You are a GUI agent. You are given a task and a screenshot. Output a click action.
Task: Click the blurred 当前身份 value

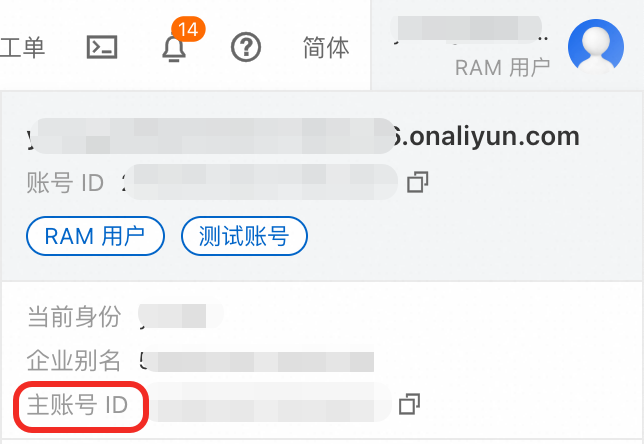pos(181,316)
